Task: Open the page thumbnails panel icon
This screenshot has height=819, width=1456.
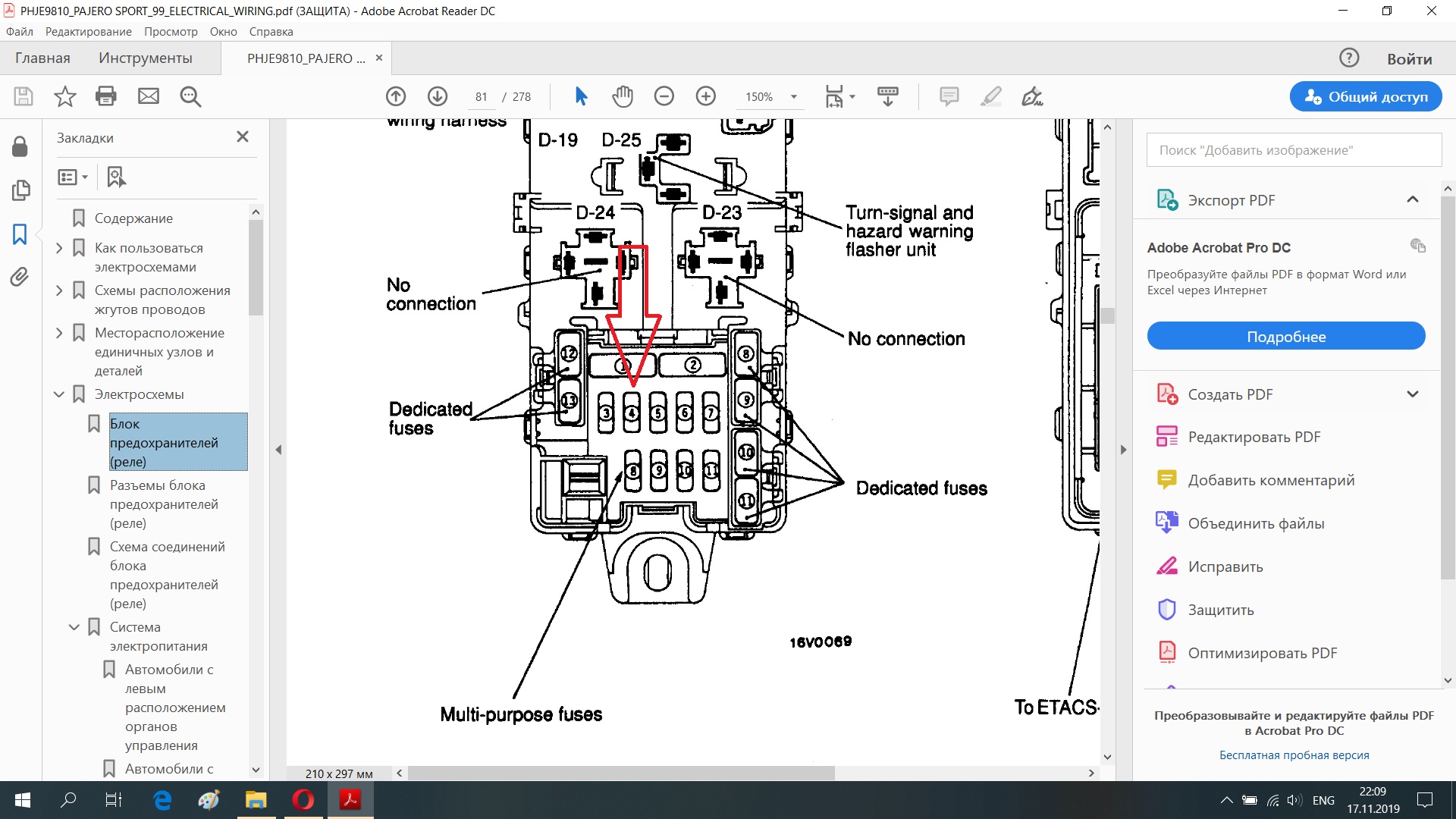Action: coord(20,190)
